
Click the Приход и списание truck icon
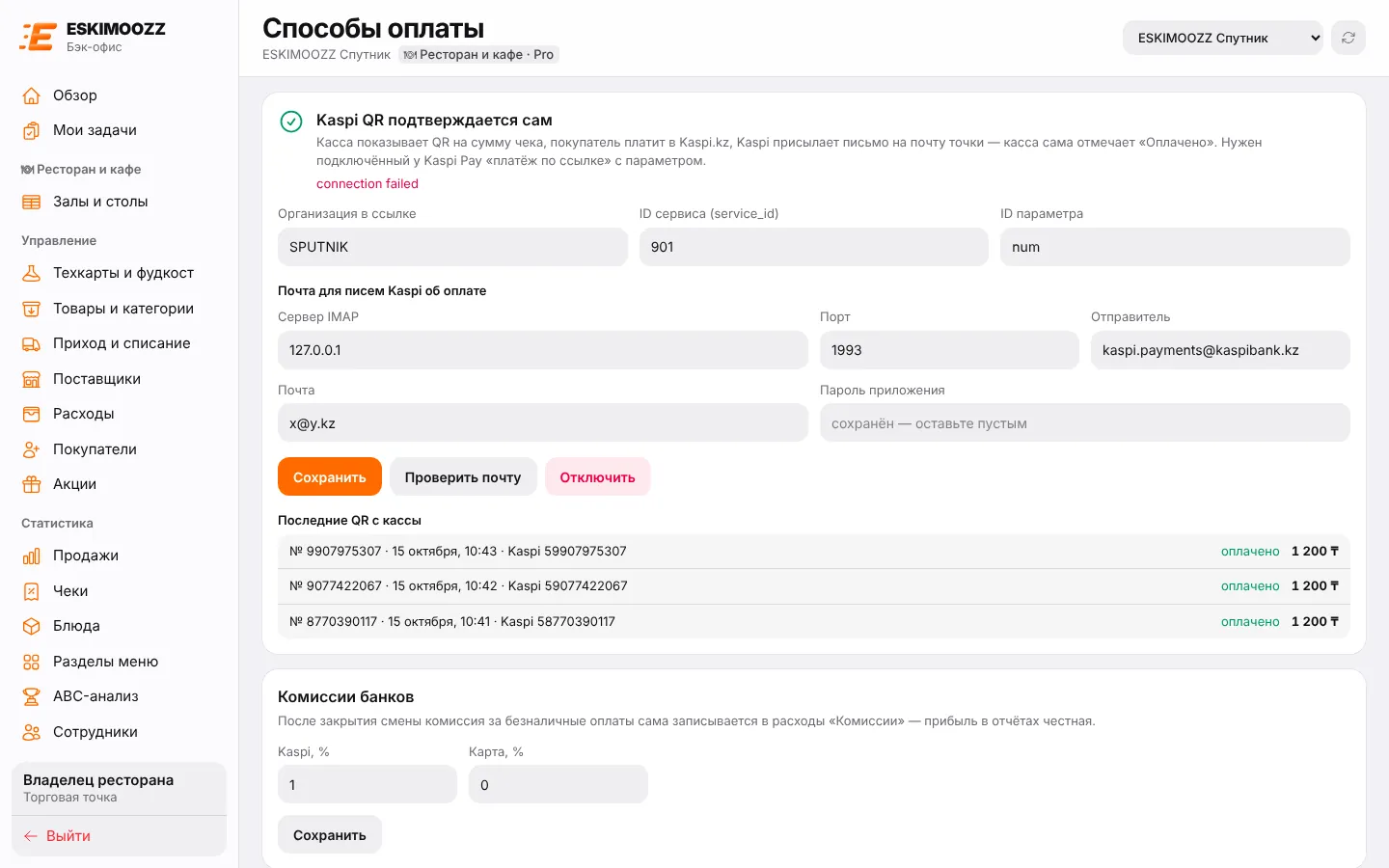click(32, 343)
